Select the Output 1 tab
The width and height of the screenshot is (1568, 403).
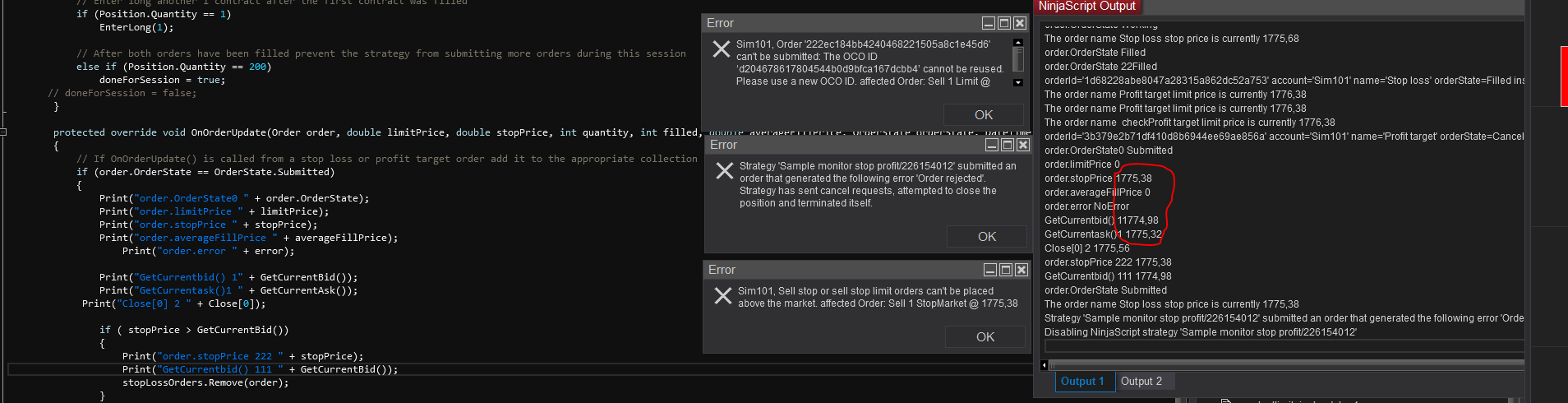click(1081, 382)
